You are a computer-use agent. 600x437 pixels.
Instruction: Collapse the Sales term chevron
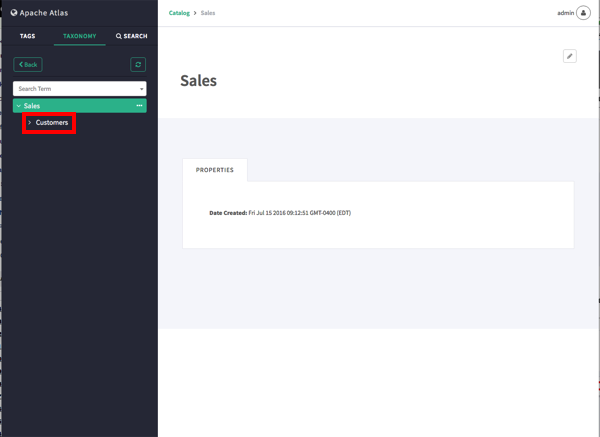pyautogui.click(x=18, y=106)
